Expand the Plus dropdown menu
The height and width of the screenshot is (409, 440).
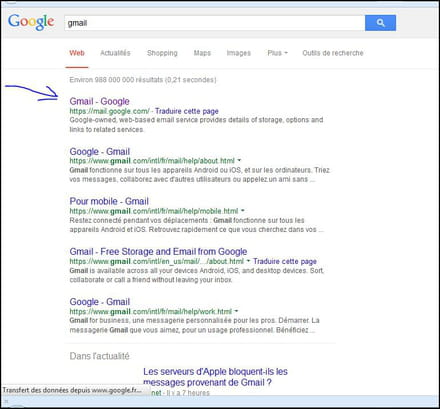click(278, 53)
